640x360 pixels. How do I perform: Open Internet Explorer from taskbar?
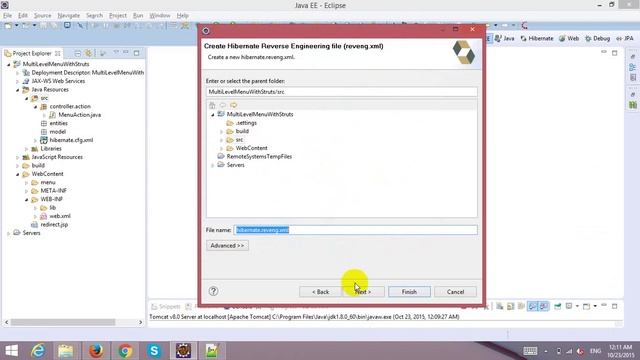pyautogui.click(x=38, y=351)
